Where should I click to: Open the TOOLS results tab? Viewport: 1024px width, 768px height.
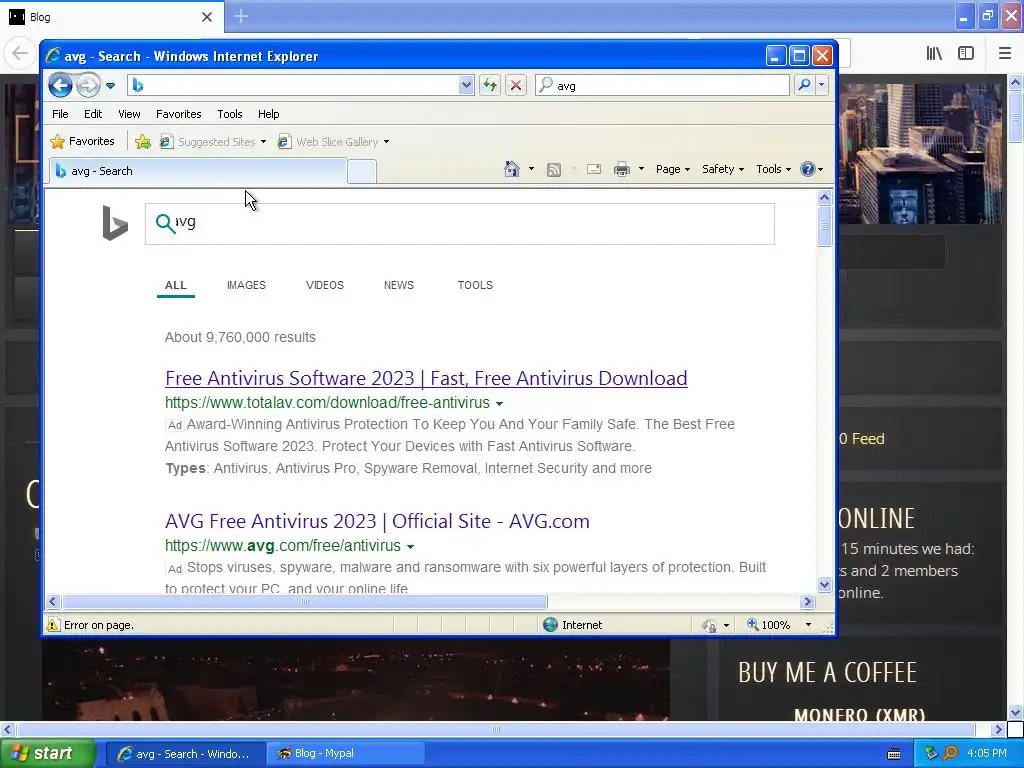pos(475,285)
